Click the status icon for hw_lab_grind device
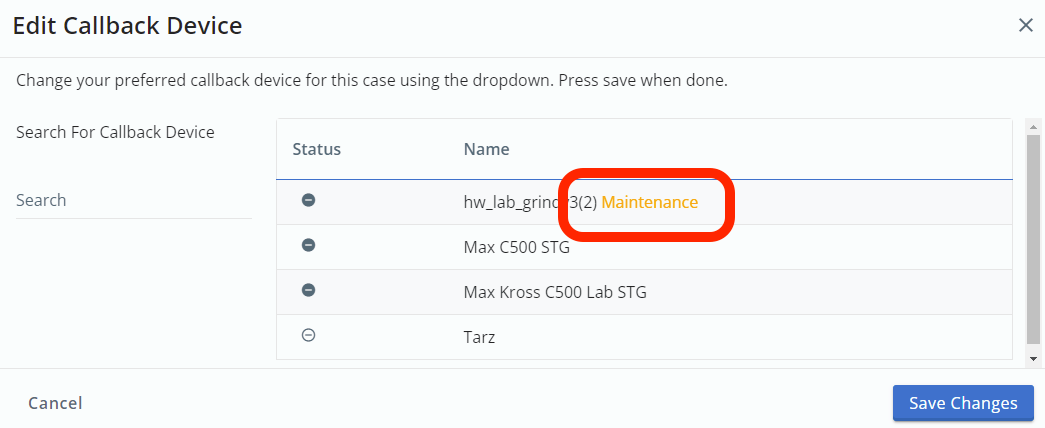The height and width of the screenshot is (428, 1045). coord(308,200)
